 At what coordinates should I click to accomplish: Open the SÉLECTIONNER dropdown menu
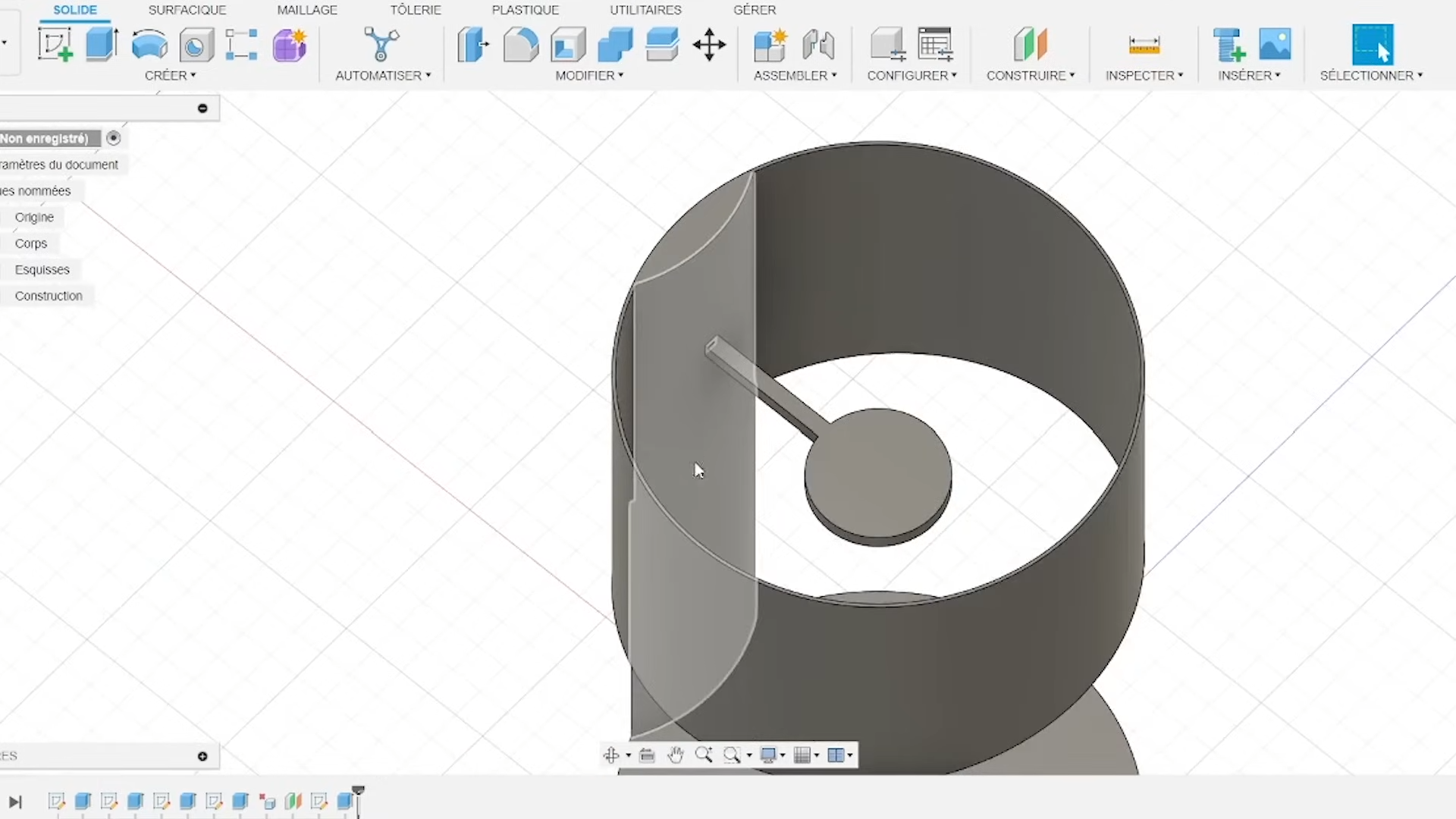1371,76
